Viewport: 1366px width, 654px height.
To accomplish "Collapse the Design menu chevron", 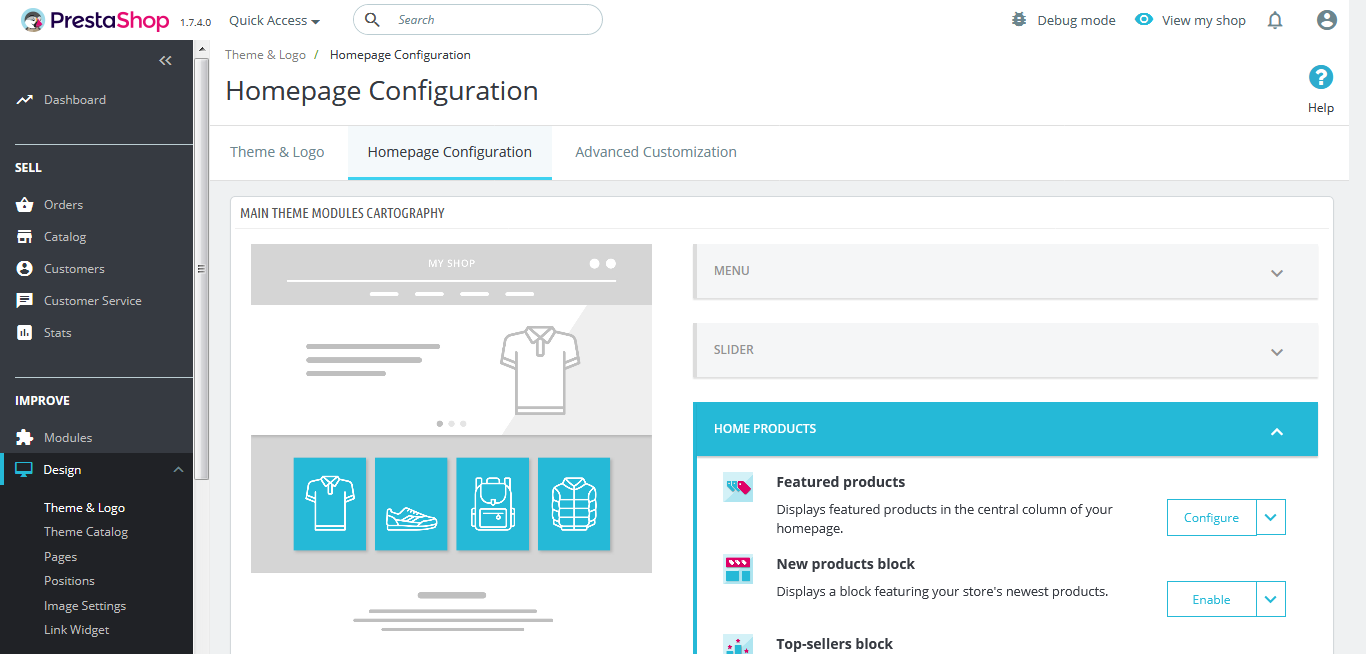I will (178, 470).
